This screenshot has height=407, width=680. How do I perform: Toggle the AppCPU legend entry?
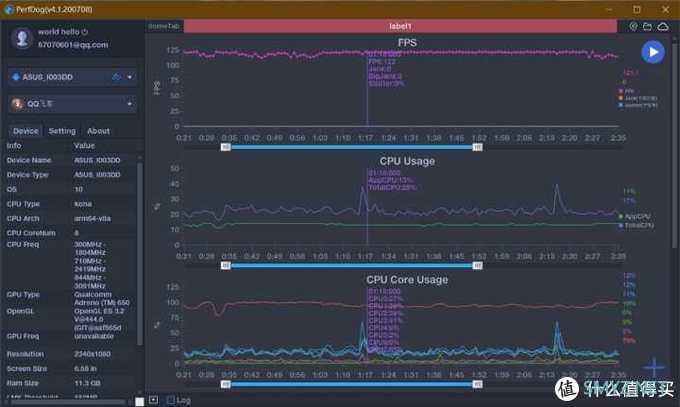point(634,217)
